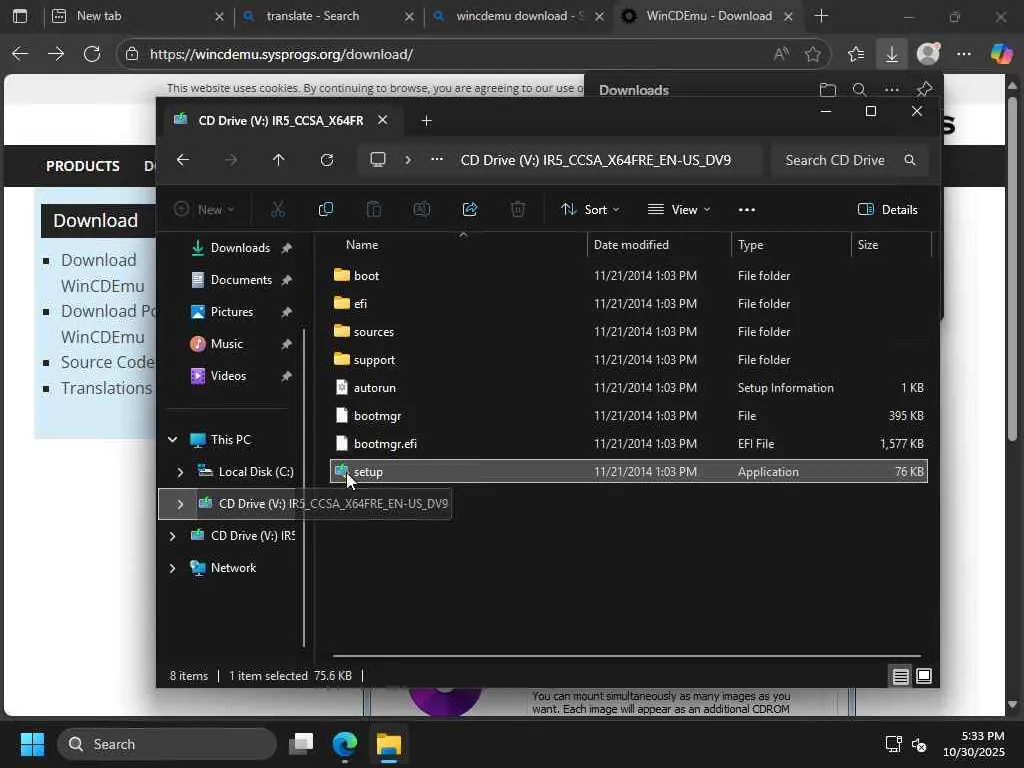Click the Edge address bar URL
This screenshot has height=768, width=1024.
coord(281,54)
